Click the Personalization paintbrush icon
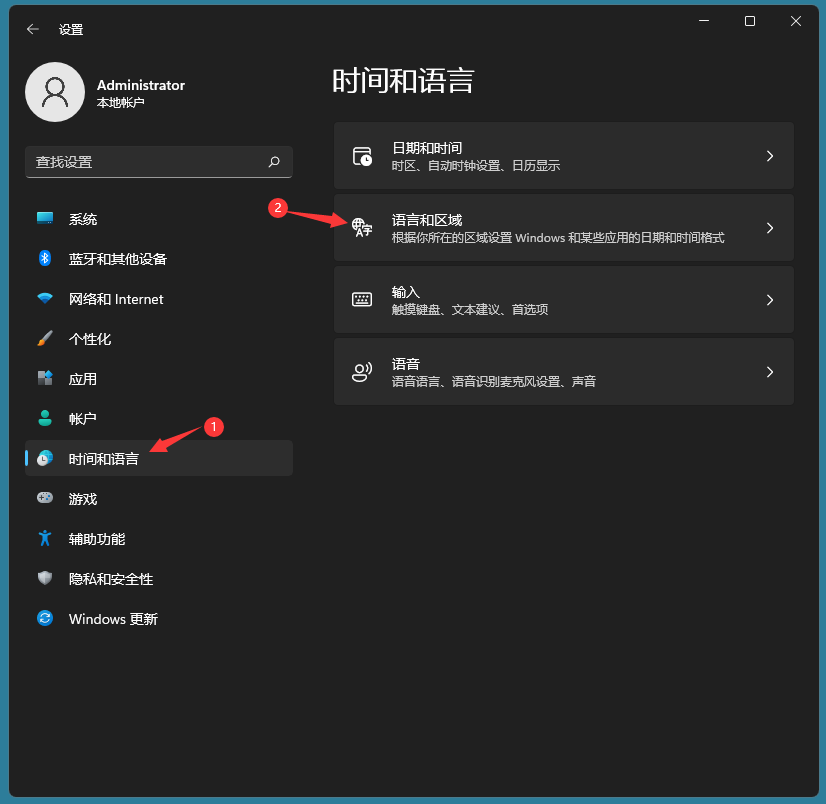Image resolution: width=826 pixels, height=804 pixels. [x=45, y=338]
